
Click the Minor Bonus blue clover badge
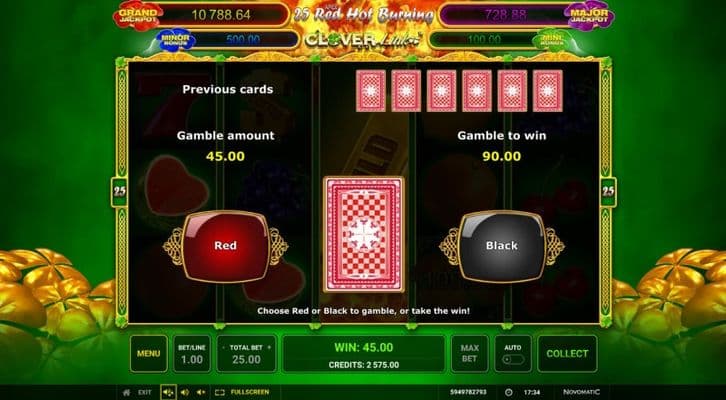[175, 39]
